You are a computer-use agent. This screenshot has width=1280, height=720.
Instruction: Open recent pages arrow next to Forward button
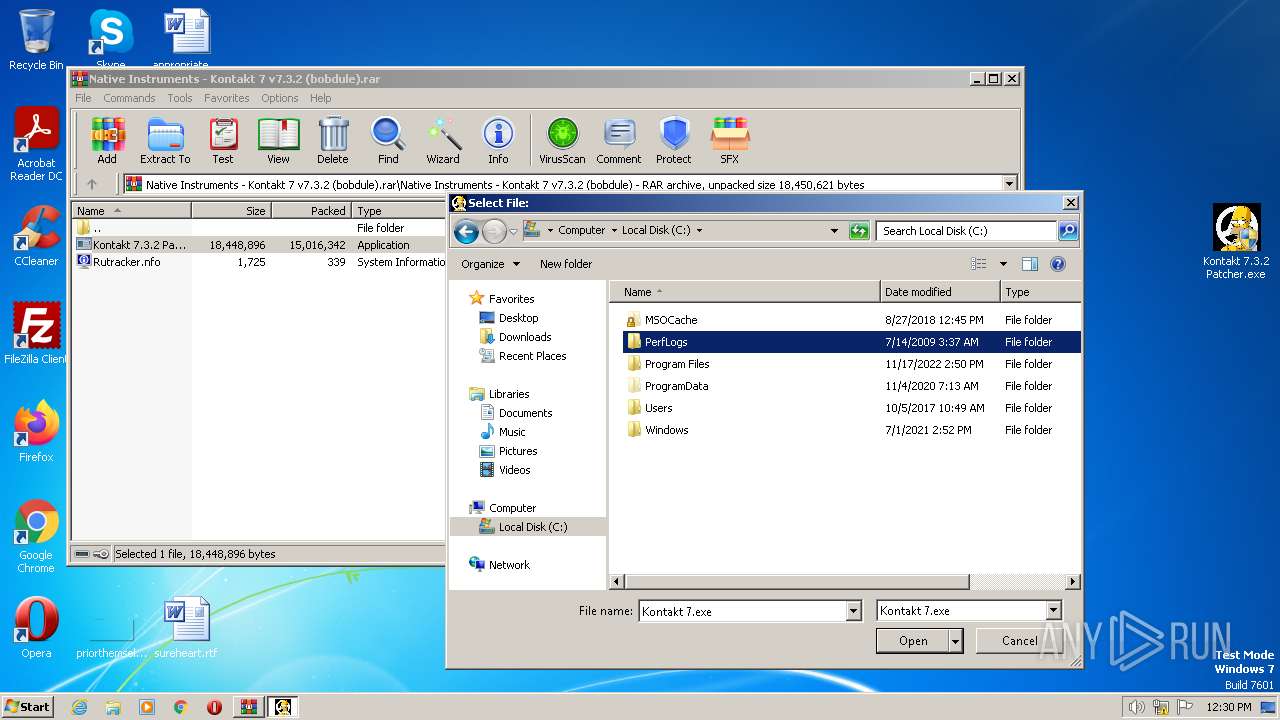(x=513, y=231)
